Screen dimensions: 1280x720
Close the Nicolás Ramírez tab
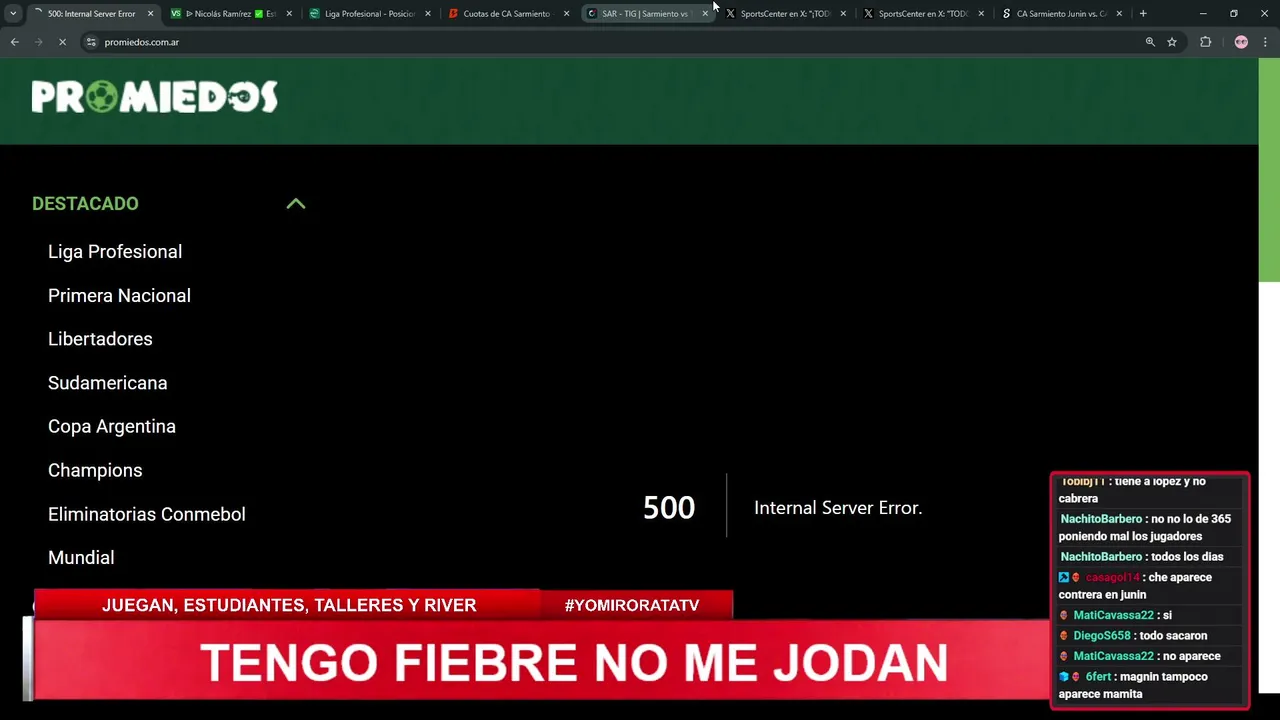coord(289,14)
